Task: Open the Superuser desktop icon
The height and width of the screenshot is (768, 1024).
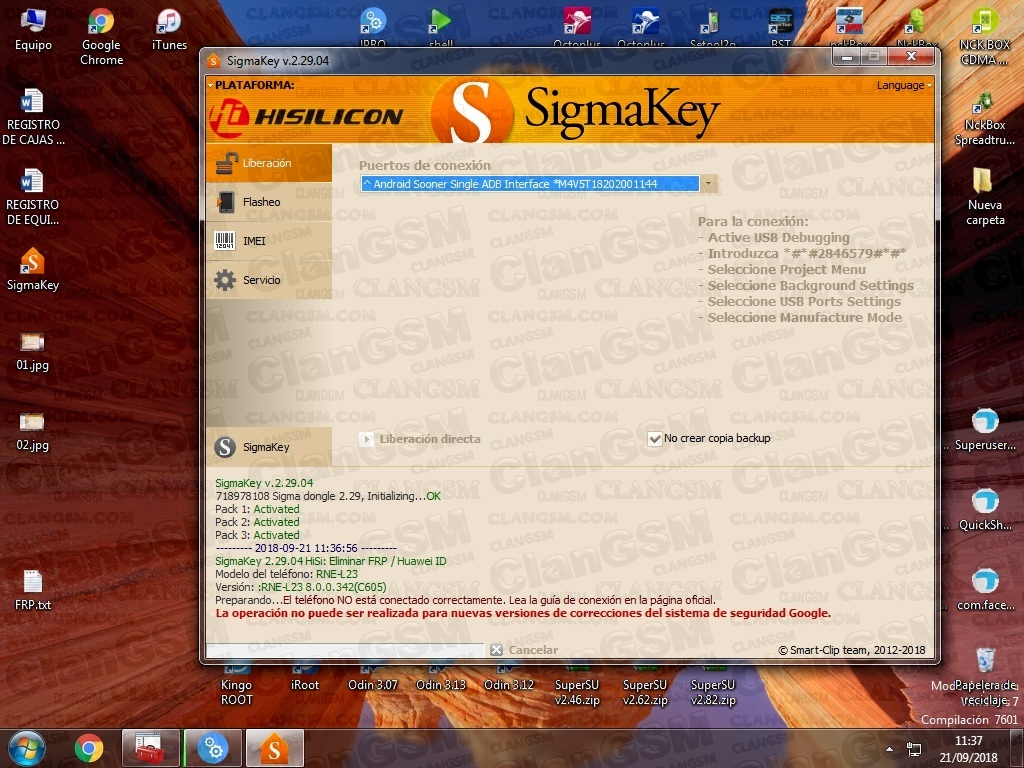Action: pos(985,430)
